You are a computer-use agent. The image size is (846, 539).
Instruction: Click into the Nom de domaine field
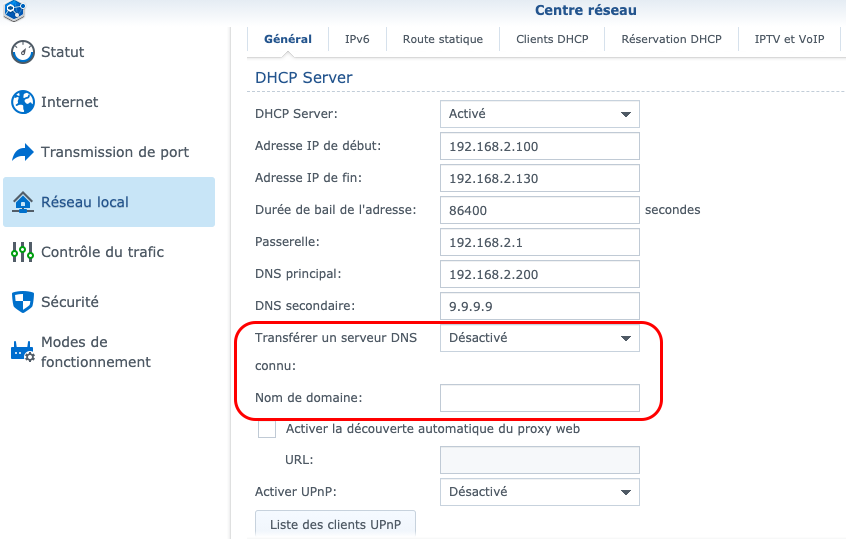click(539, 398)
